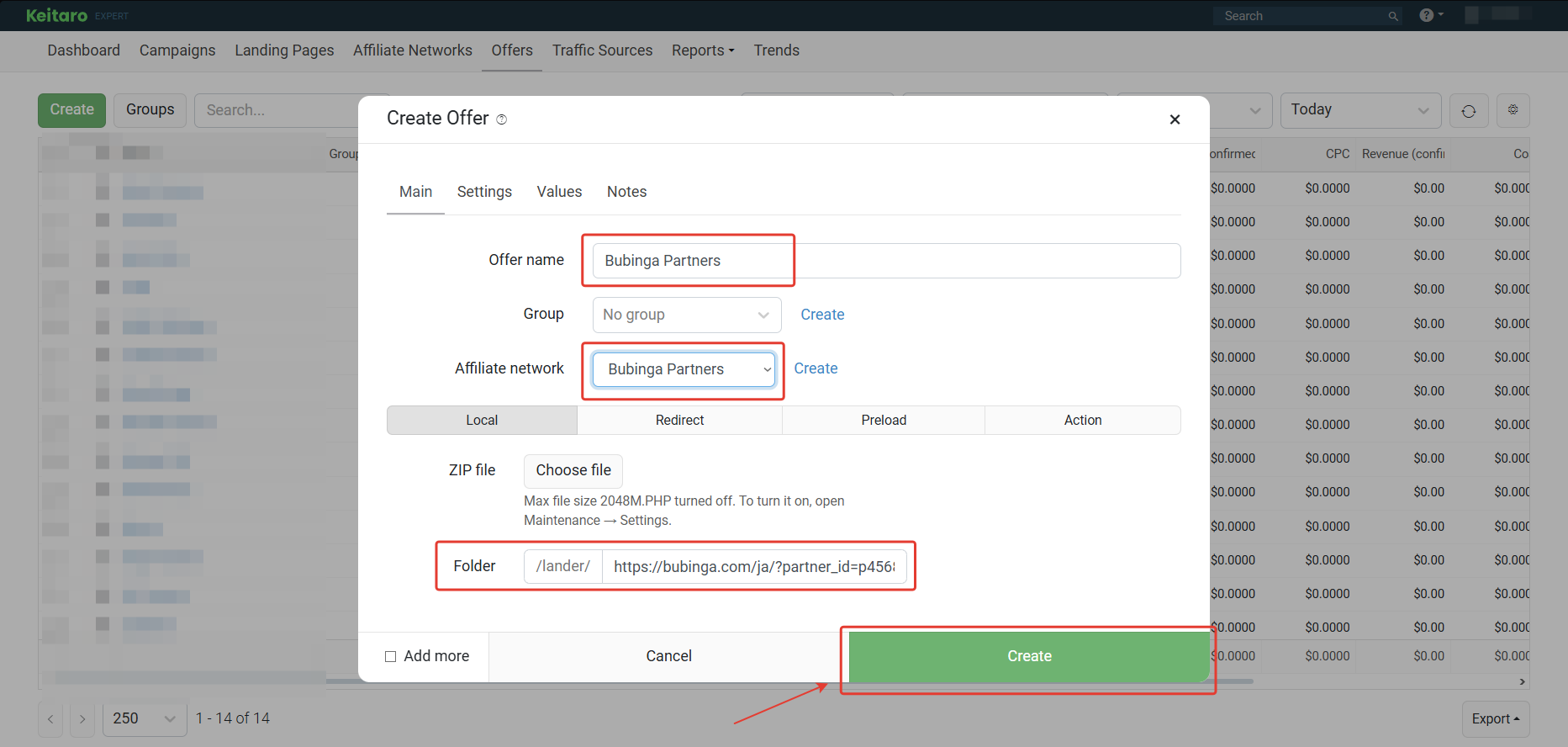The image size is (1568, 747).
Task: Open the 250 rows per page dropdown
Action: tap(145, 719)
